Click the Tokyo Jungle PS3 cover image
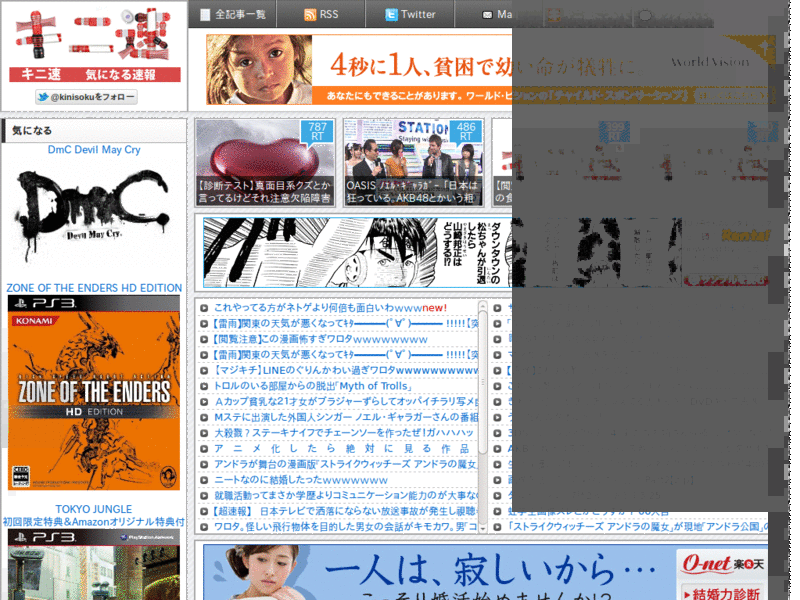The image size is (800, 600). pos(94,564)
